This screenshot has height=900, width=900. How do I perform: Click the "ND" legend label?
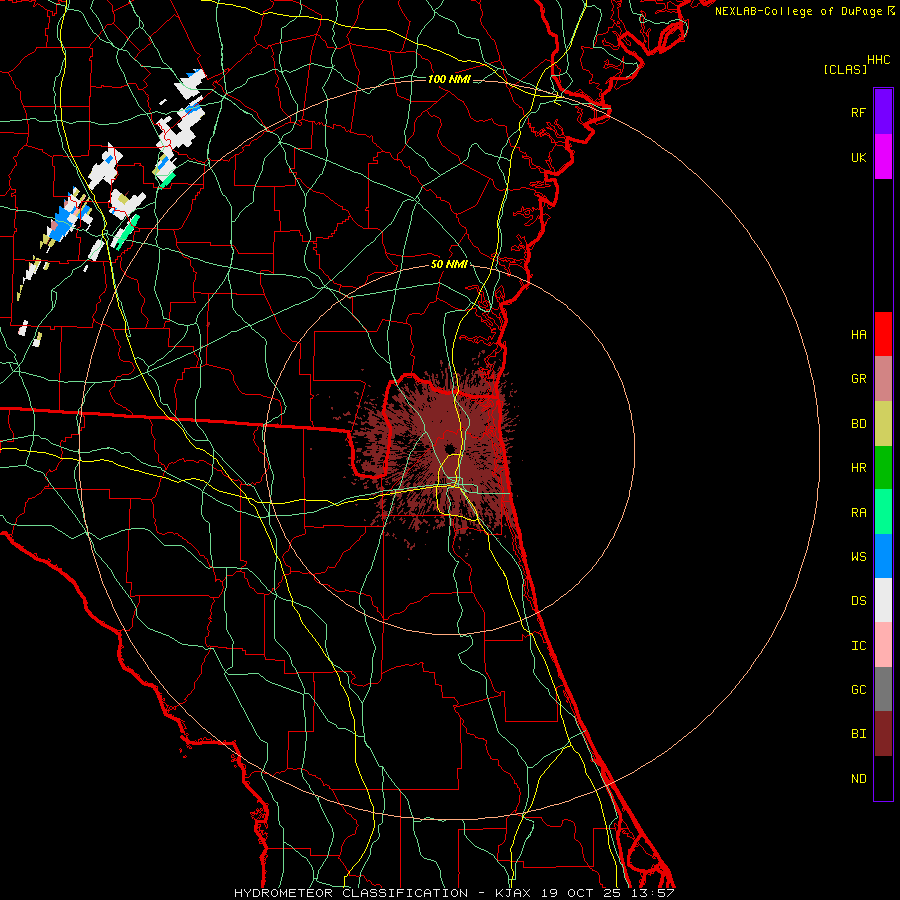[x=858, y=778]
